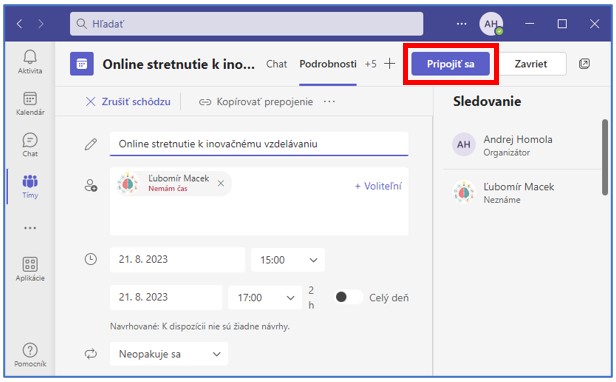Click + Voliteľní to add optional attendees

coord(378,186)
